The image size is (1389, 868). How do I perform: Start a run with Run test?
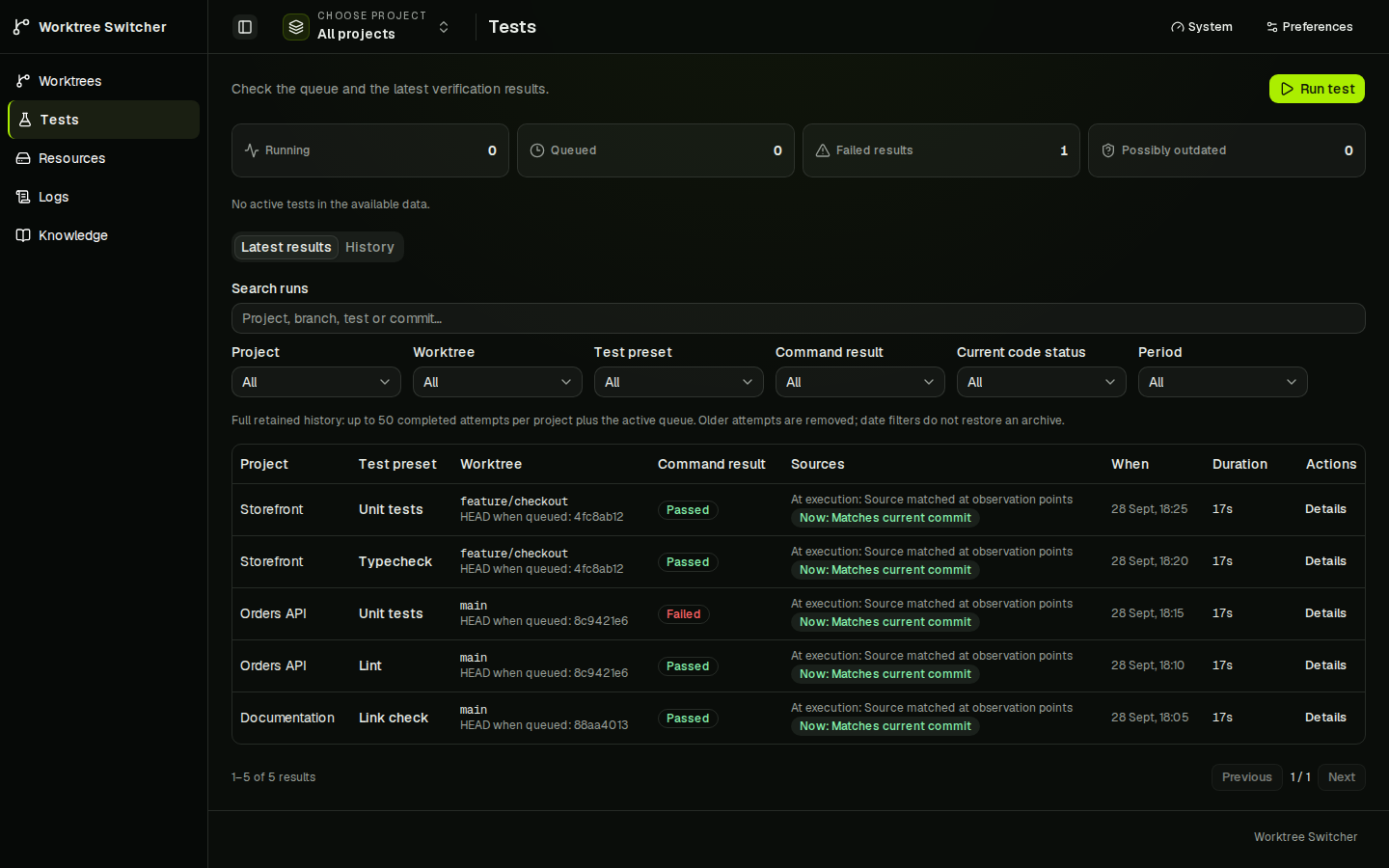pos(1317,89)
